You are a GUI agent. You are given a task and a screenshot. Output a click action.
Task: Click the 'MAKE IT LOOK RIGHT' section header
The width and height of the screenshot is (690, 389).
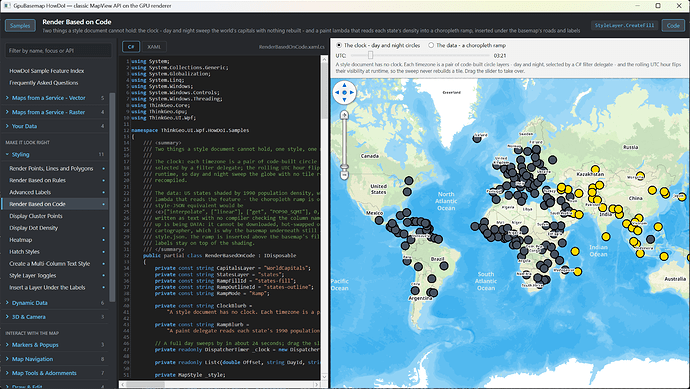coord(27,143)
